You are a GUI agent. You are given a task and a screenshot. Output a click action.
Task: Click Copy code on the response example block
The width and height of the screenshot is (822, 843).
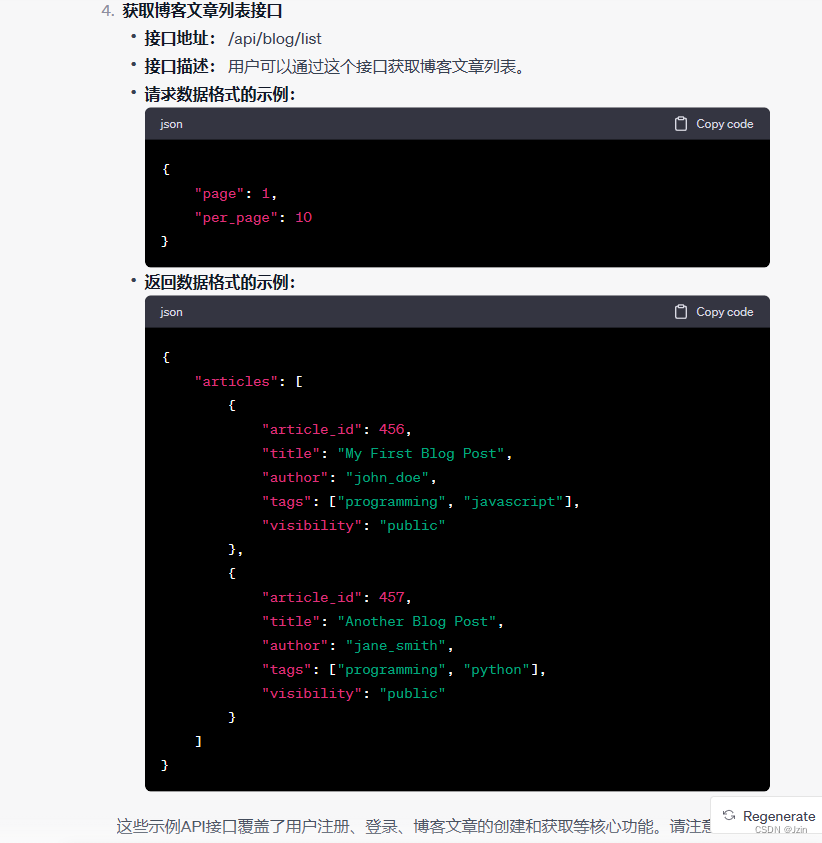[723, 311]
